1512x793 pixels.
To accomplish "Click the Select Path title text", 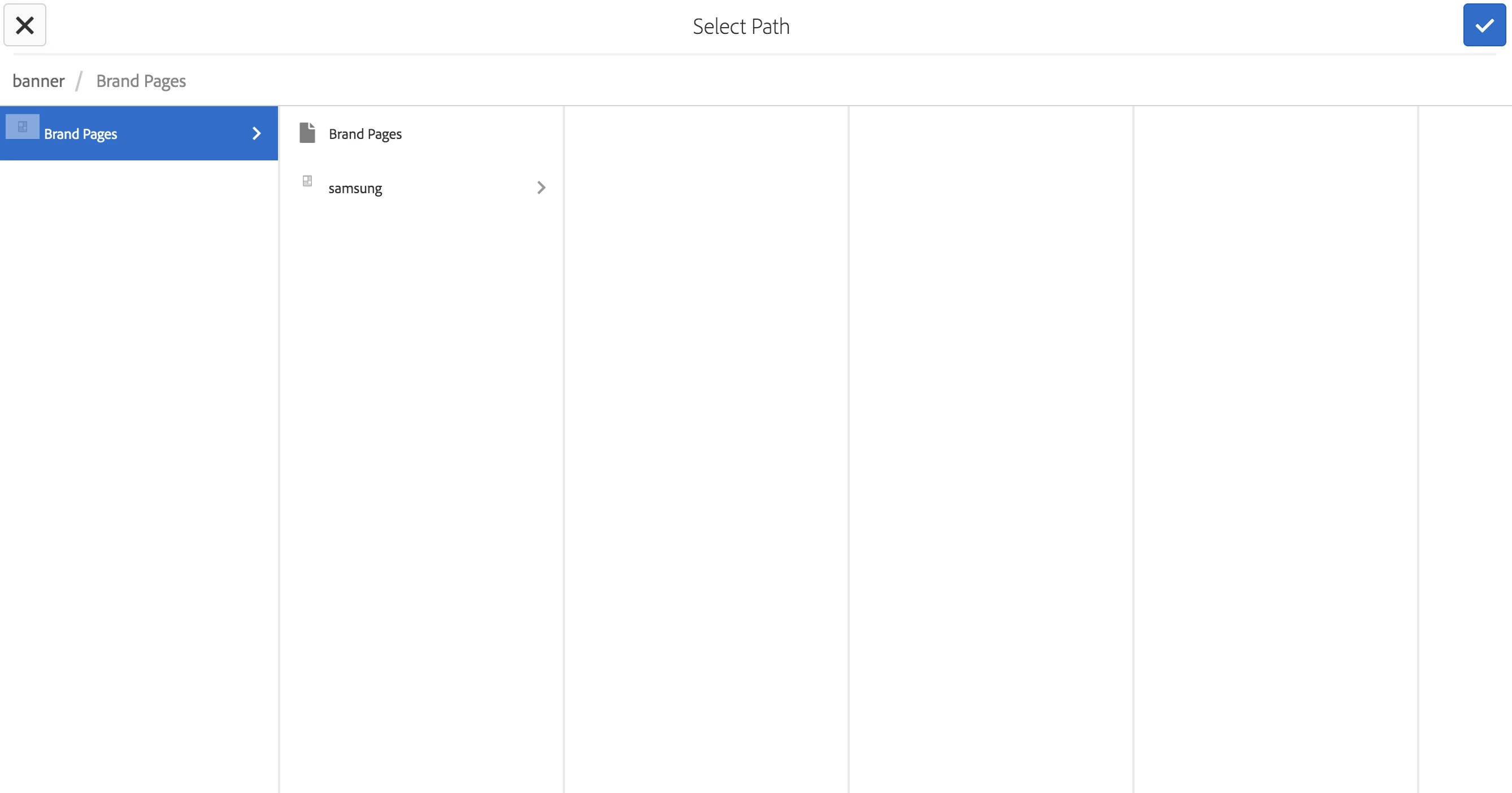I will [741, 27].
